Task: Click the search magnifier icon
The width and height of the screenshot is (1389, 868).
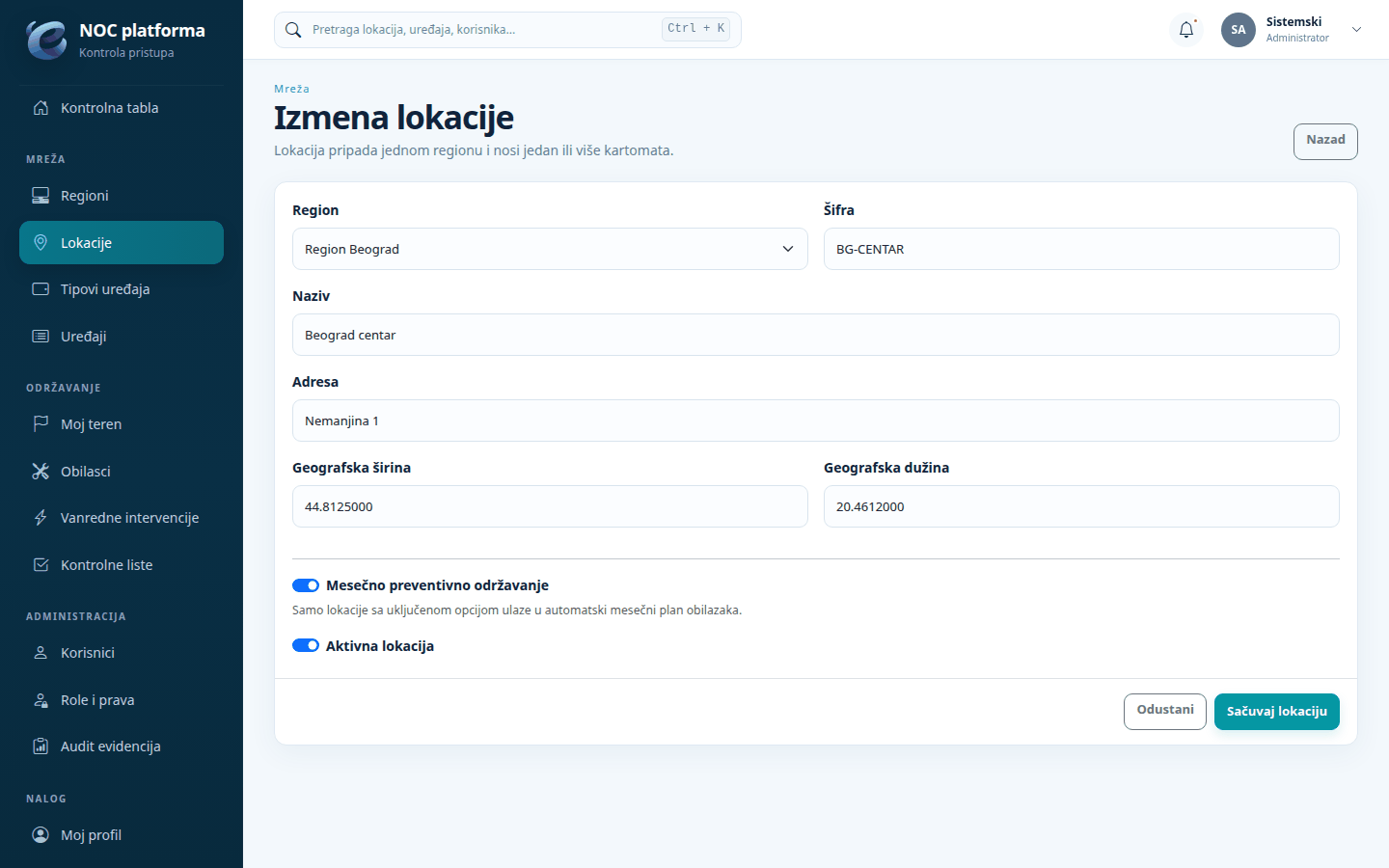Action: point(293,30)
